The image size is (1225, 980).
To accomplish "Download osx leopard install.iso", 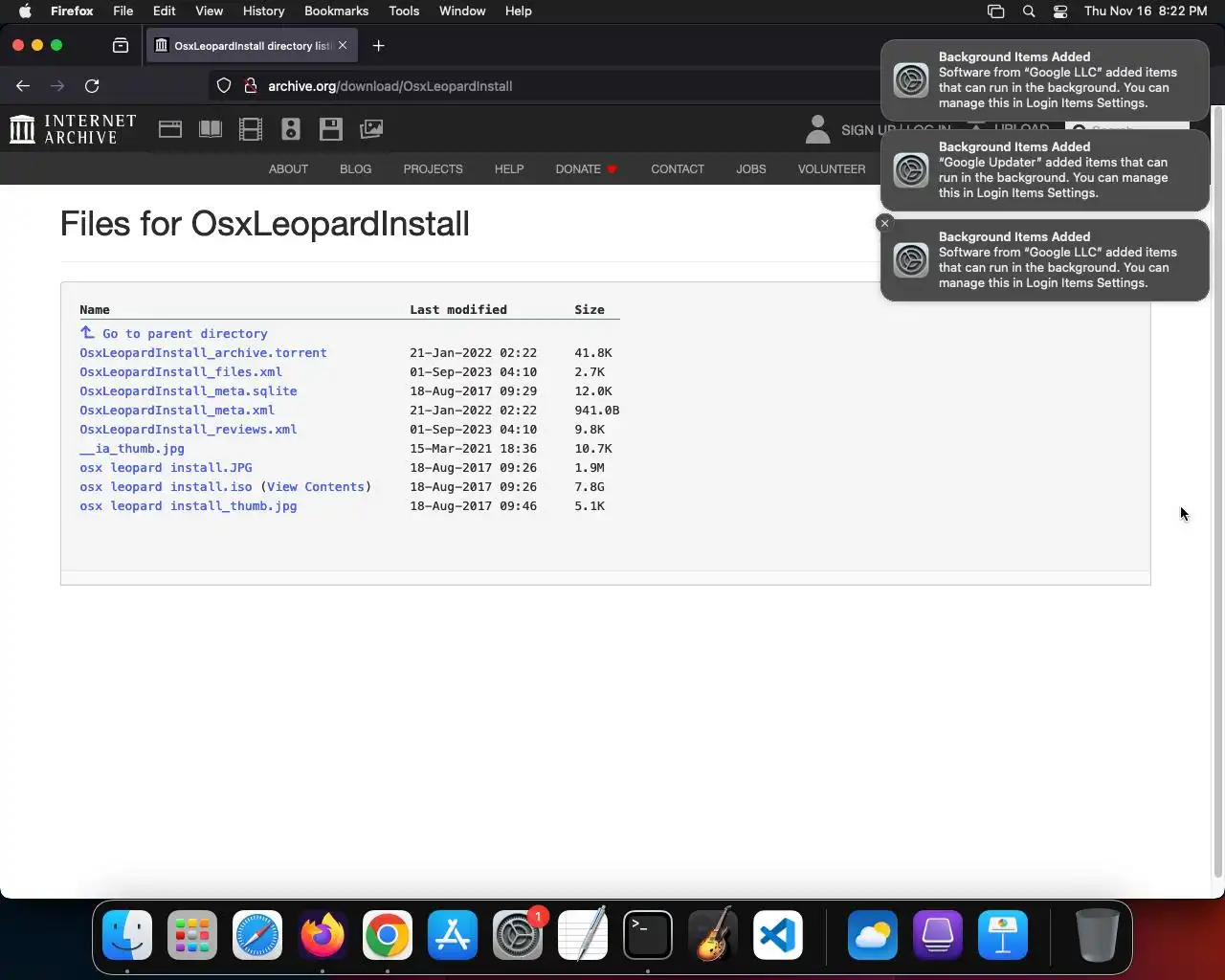I will [166, 487].
